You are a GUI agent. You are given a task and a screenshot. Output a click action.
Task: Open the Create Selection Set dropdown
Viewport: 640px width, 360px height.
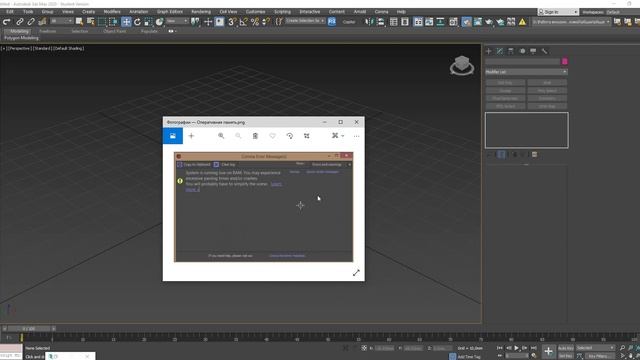pos(305,21)
